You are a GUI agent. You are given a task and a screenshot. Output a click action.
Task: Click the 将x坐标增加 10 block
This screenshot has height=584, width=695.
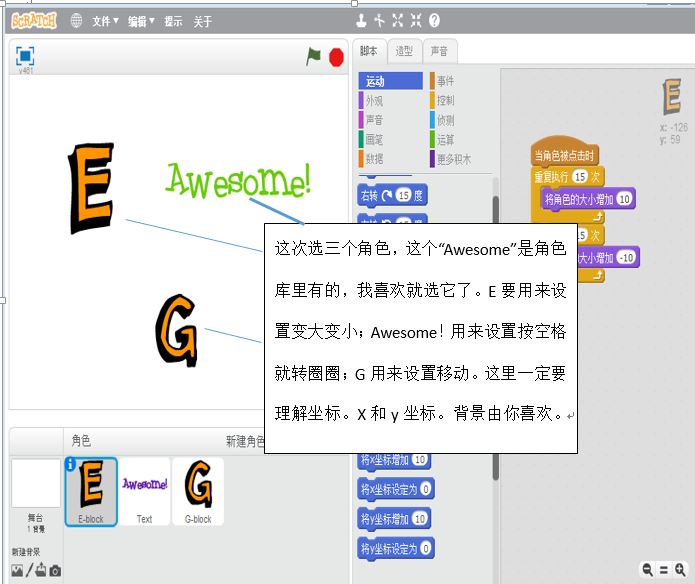(394, 460)
